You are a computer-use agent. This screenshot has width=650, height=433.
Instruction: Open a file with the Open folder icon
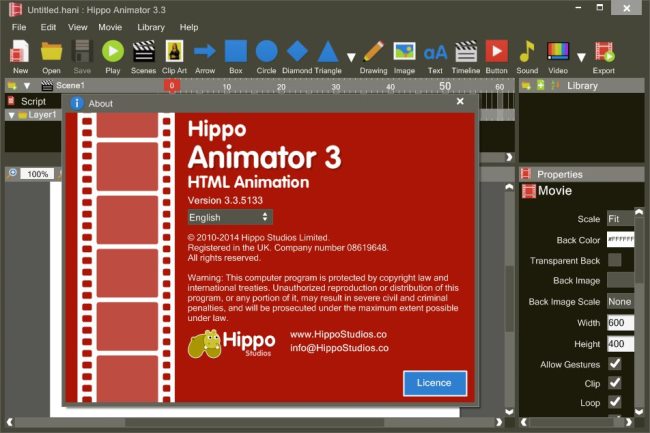pyautogui.click(x=51, y=57)
